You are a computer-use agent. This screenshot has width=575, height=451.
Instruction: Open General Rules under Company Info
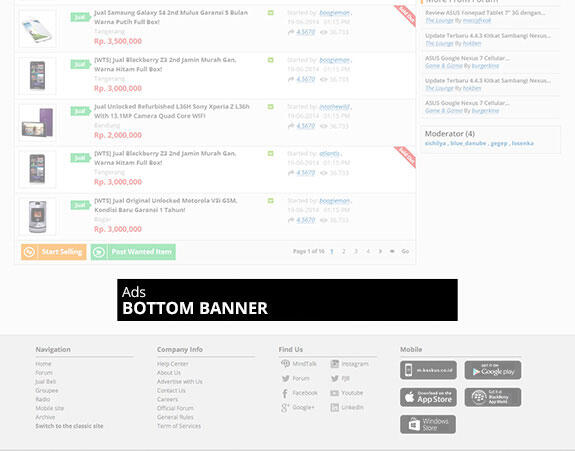click(175, 417)
